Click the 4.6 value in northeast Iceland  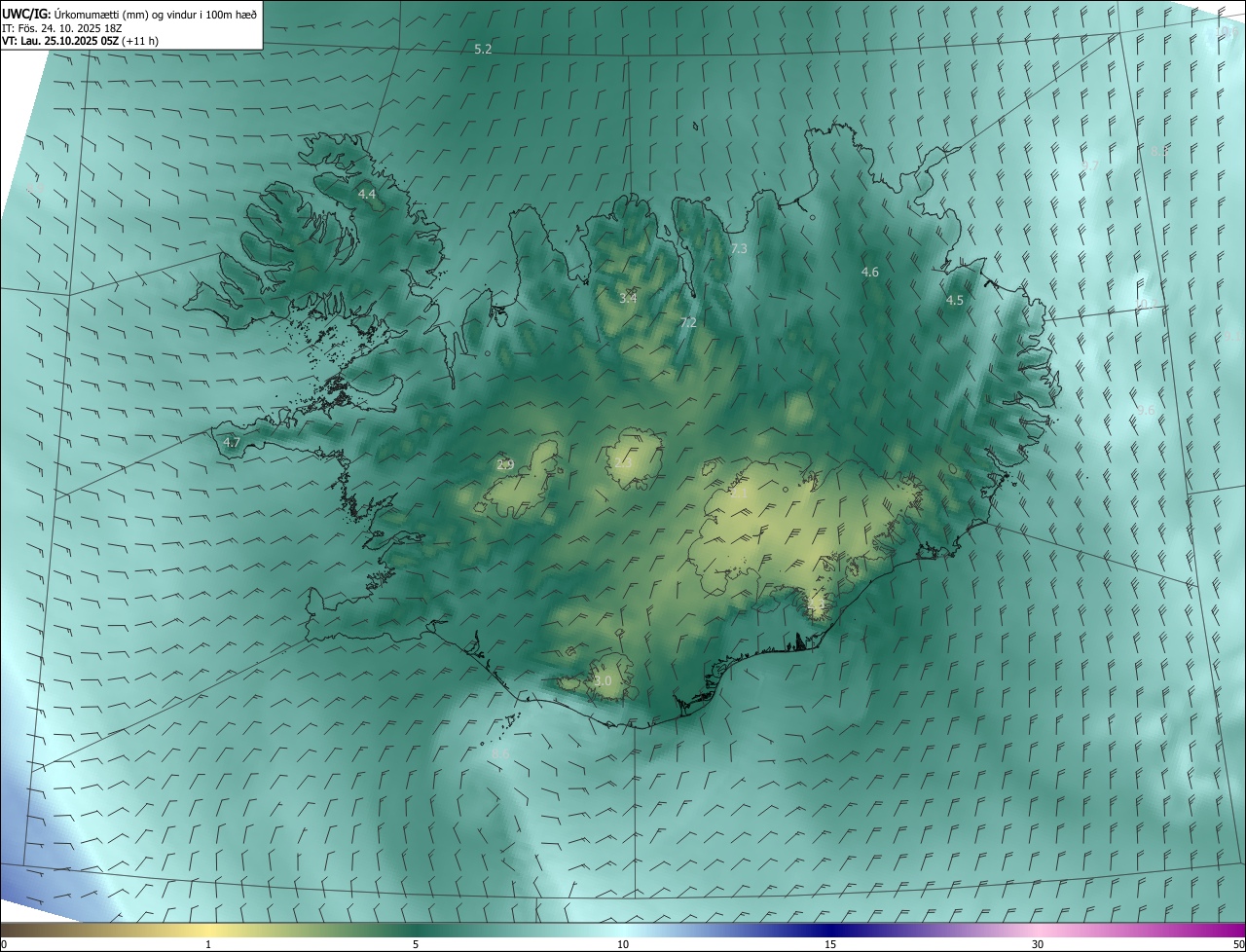870,273
